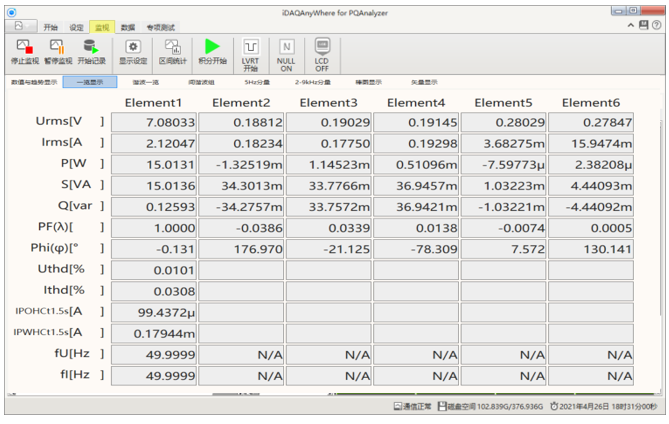Start recording with the 开始记录 icon
The height and width of the screenshot is (424, 669).
91,47
